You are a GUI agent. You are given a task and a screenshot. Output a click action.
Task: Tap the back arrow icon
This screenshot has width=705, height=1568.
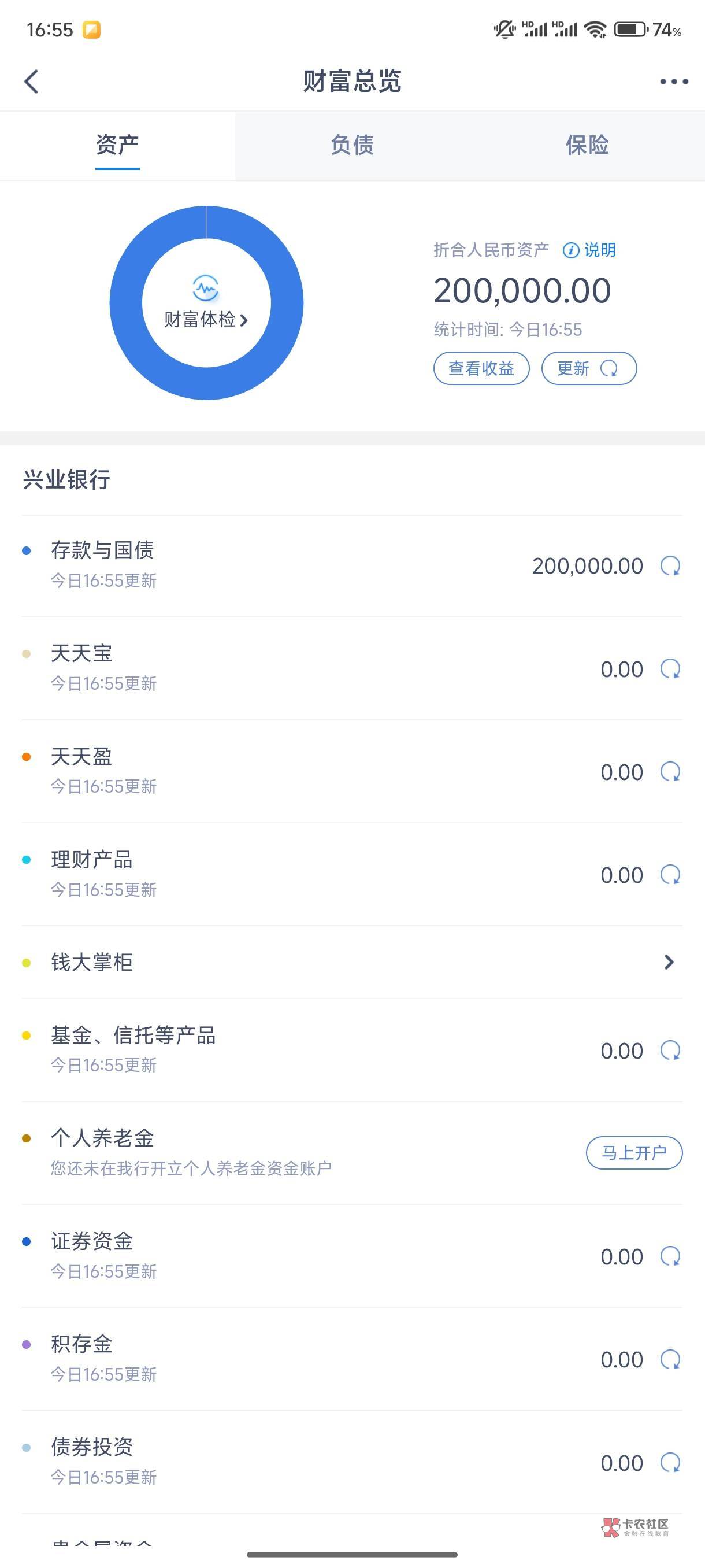pos(32,82)
